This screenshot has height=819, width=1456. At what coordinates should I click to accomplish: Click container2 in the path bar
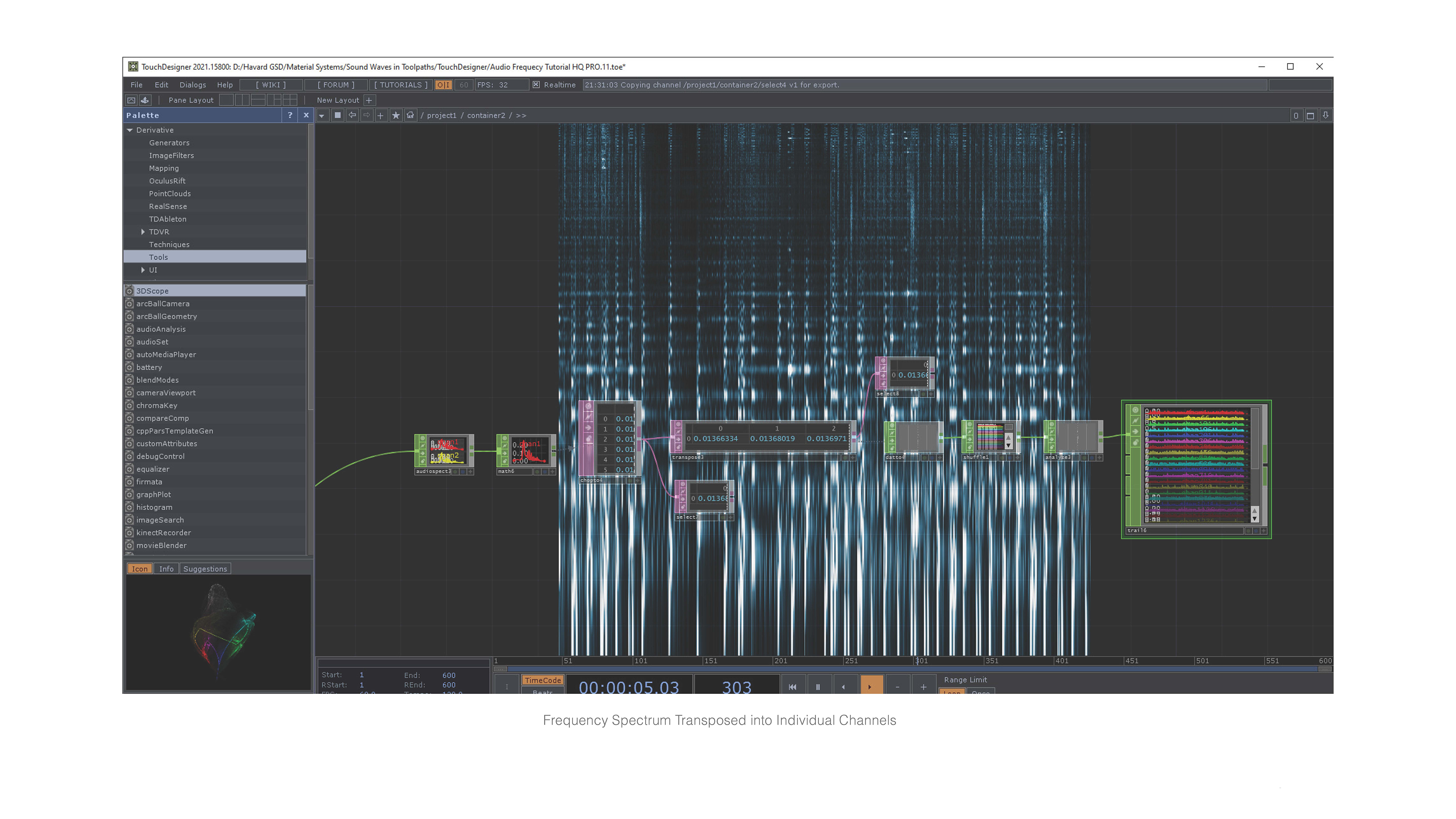[x=486, y=115]
